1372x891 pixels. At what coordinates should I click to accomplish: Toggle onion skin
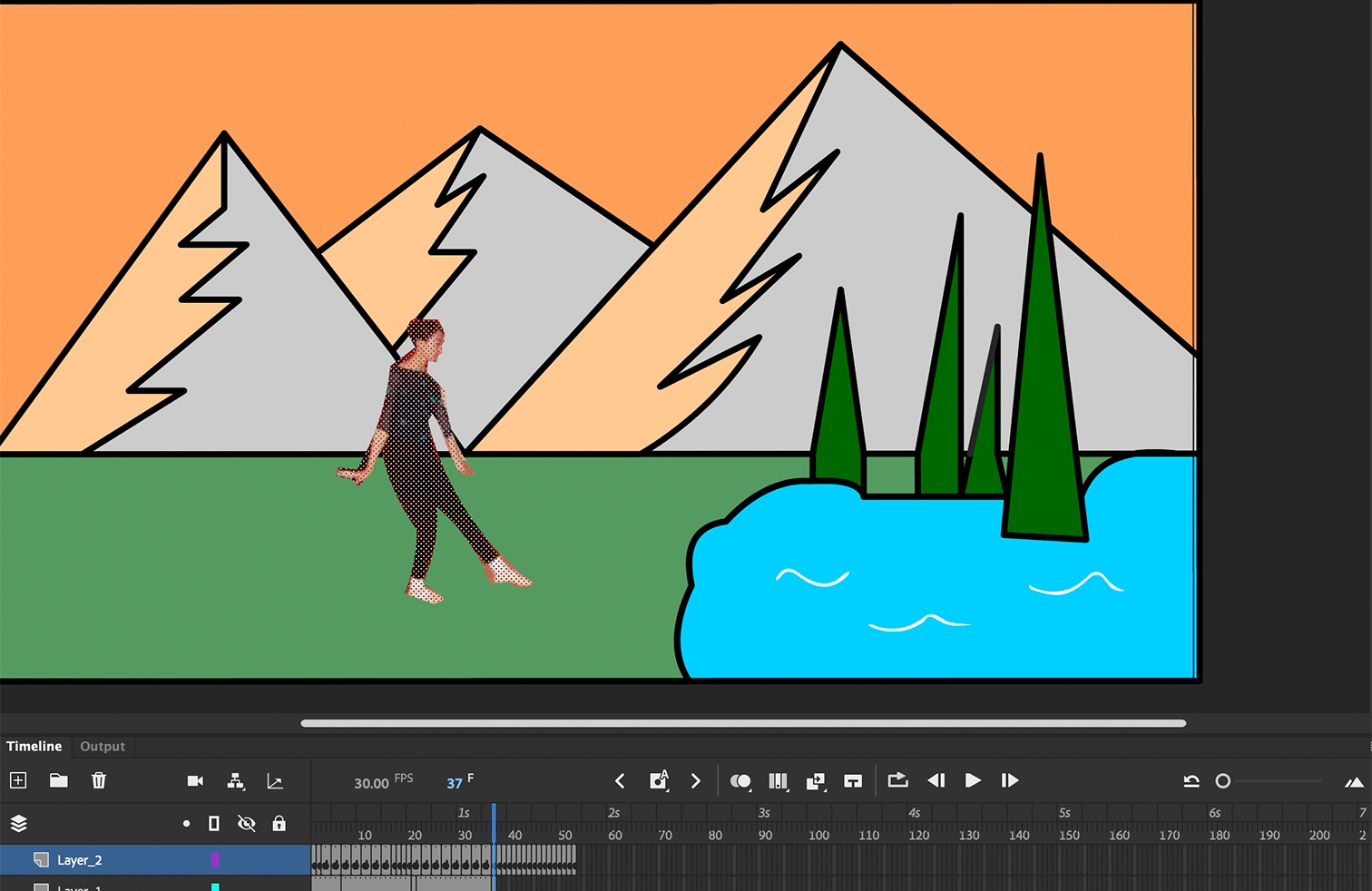click(x=740, y=780)
